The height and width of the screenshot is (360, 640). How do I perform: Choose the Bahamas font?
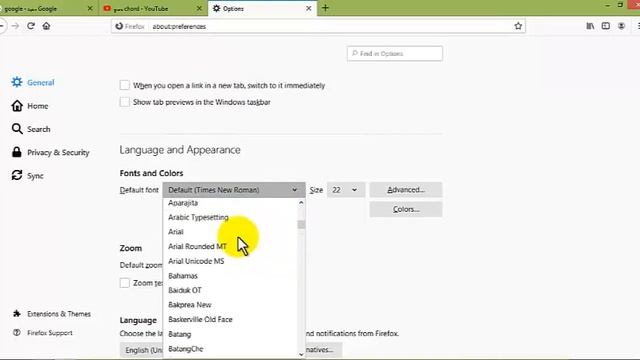(231, 276)
